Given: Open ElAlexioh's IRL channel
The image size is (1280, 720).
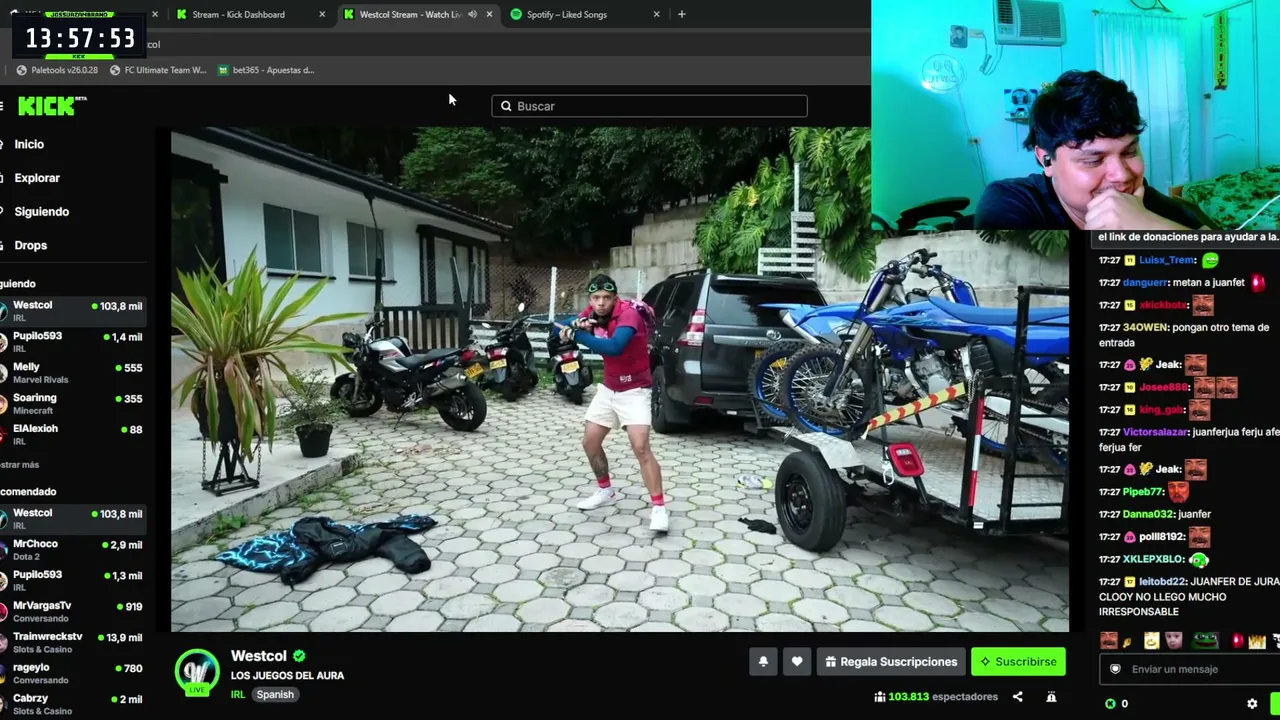Looking at the screenshot, I should coord(74,434).
